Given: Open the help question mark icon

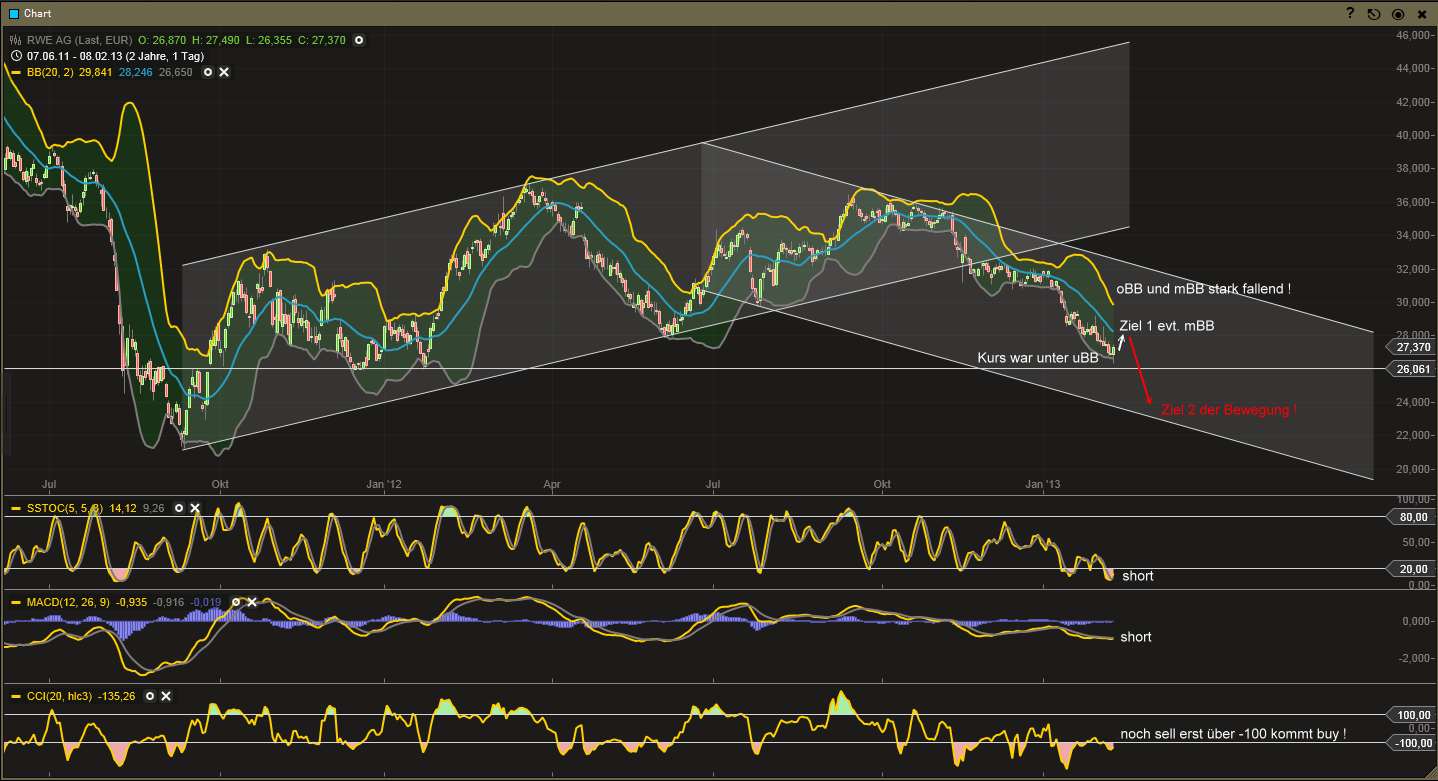Looking at the screenshot, I should pyautogui.click(x=1350, y=13).
